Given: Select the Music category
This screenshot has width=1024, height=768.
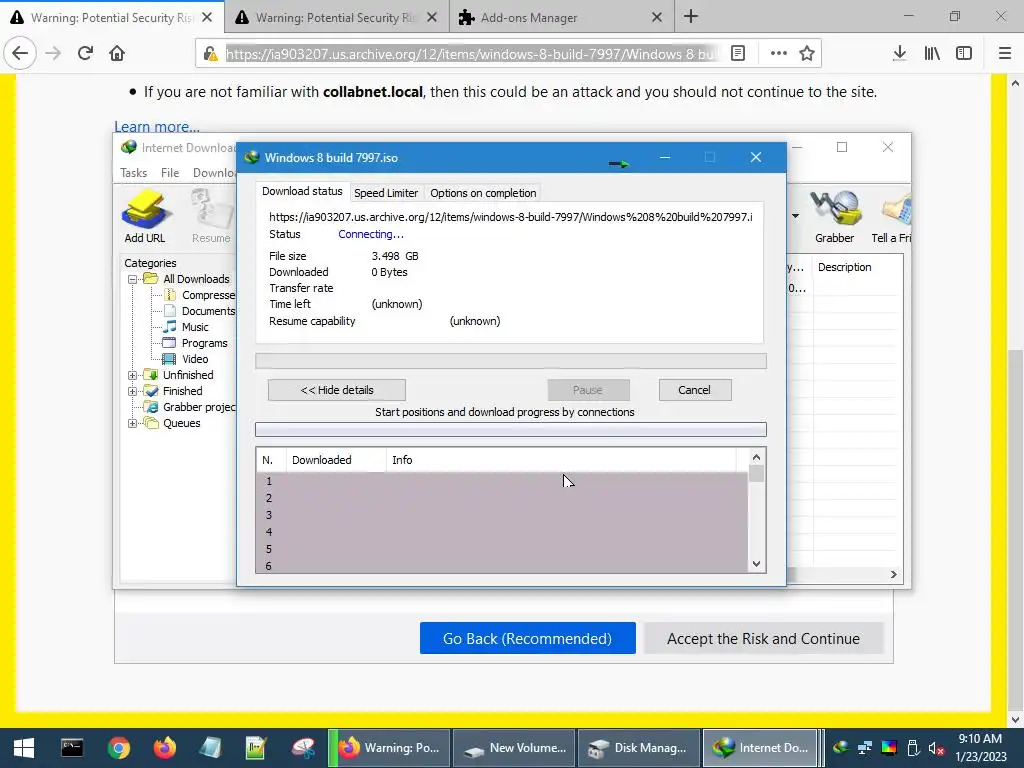Looking at the screenshot, I should click(195, 327).
